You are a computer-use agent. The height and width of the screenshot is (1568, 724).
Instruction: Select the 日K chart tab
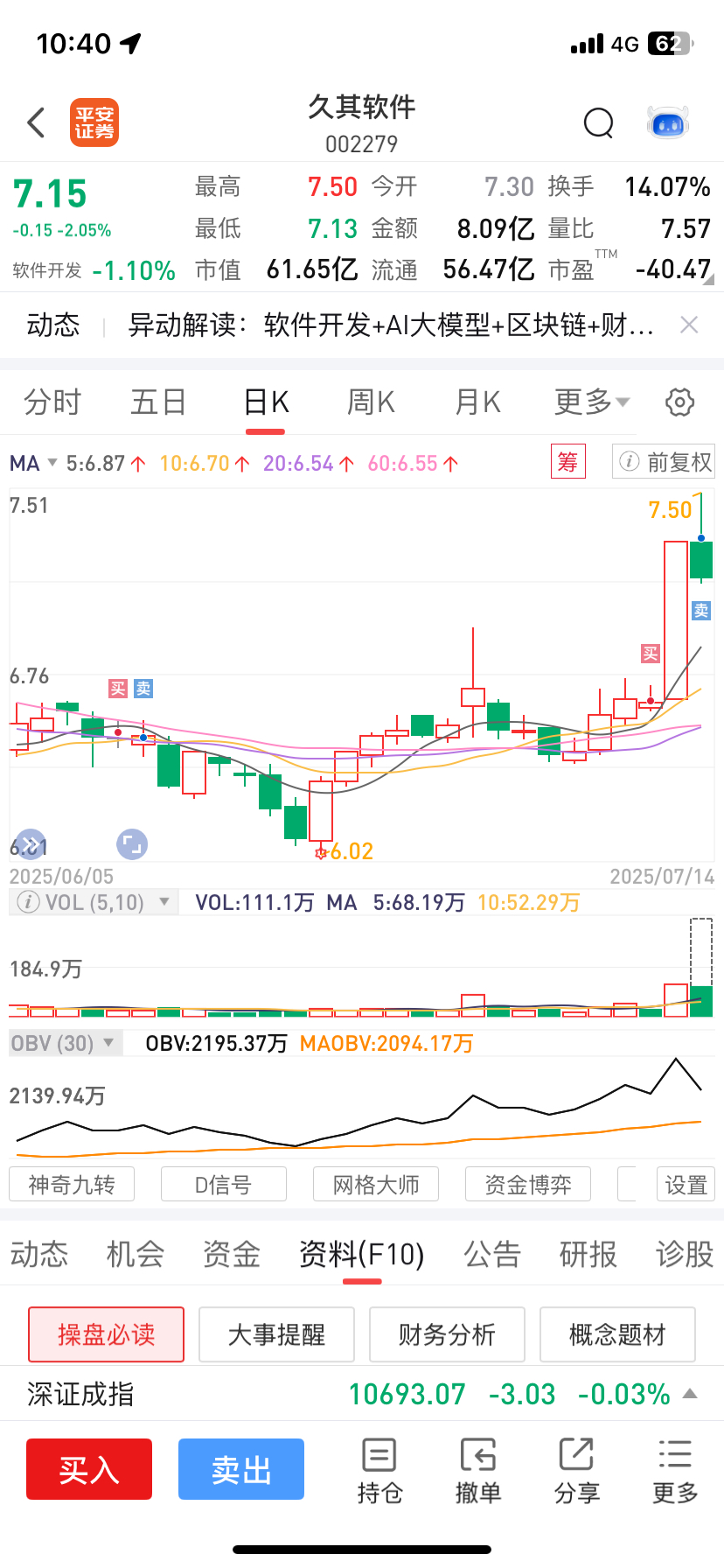(x=266, y=402)
